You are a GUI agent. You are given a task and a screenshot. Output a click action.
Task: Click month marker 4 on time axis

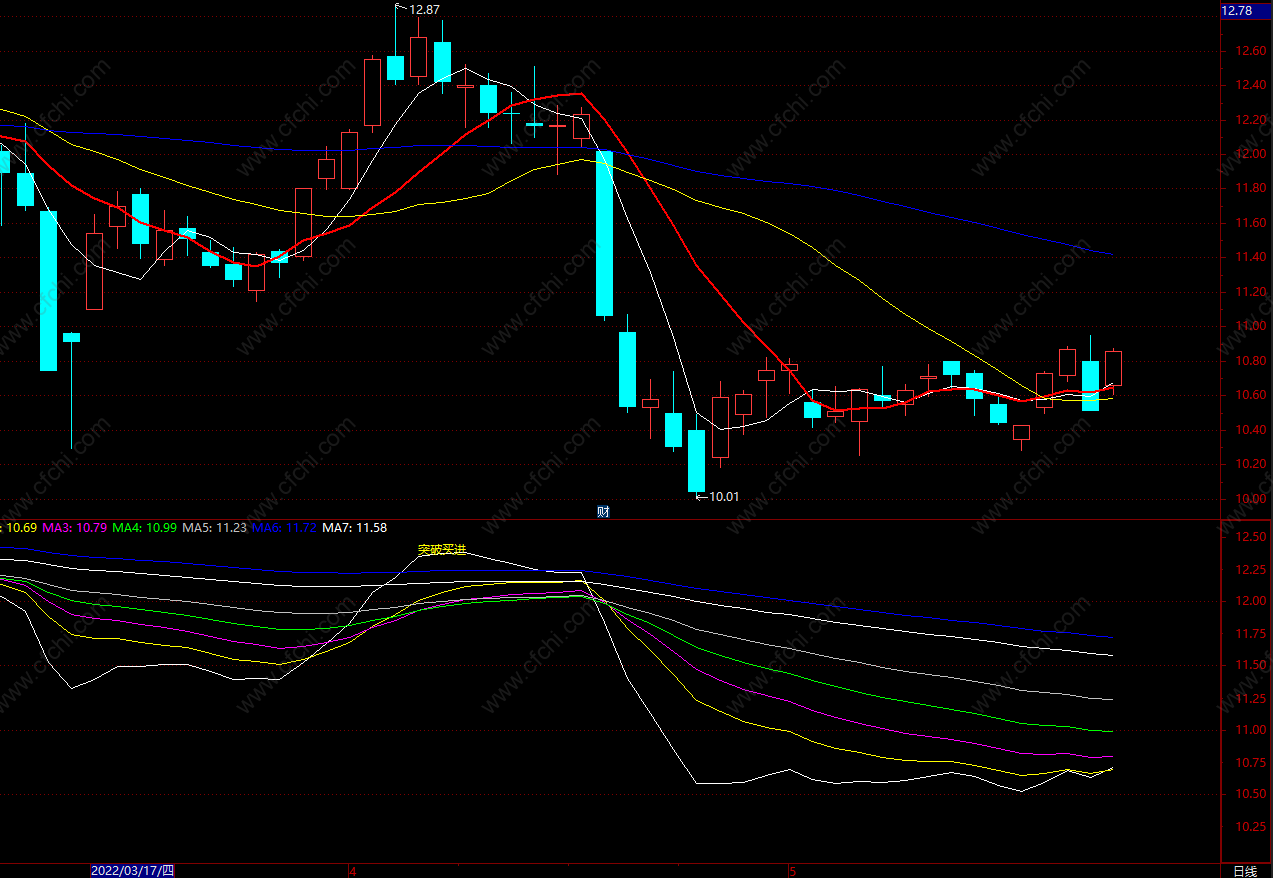click(x=352, y=871)
